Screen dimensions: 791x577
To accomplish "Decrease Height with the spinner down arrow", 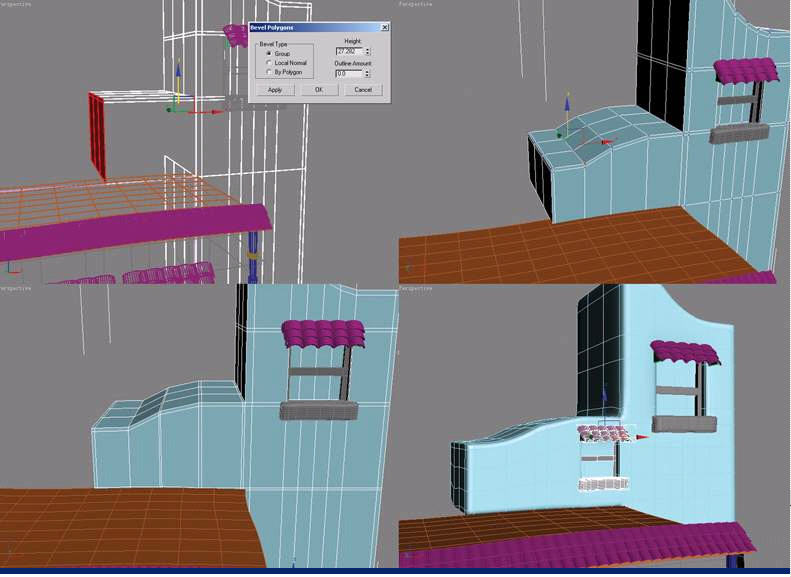I will point(368,54).
